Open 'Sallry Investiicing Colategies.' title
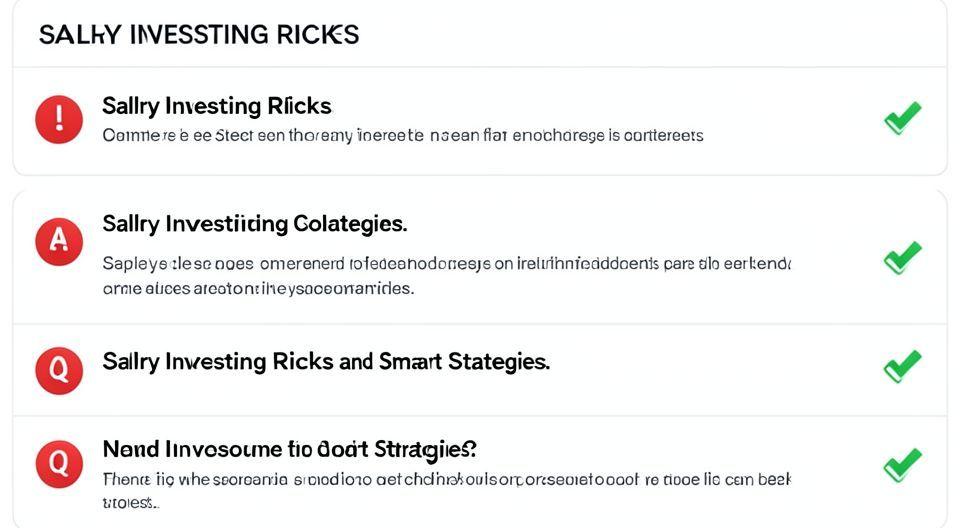The image size is (960, 528). 254,224
